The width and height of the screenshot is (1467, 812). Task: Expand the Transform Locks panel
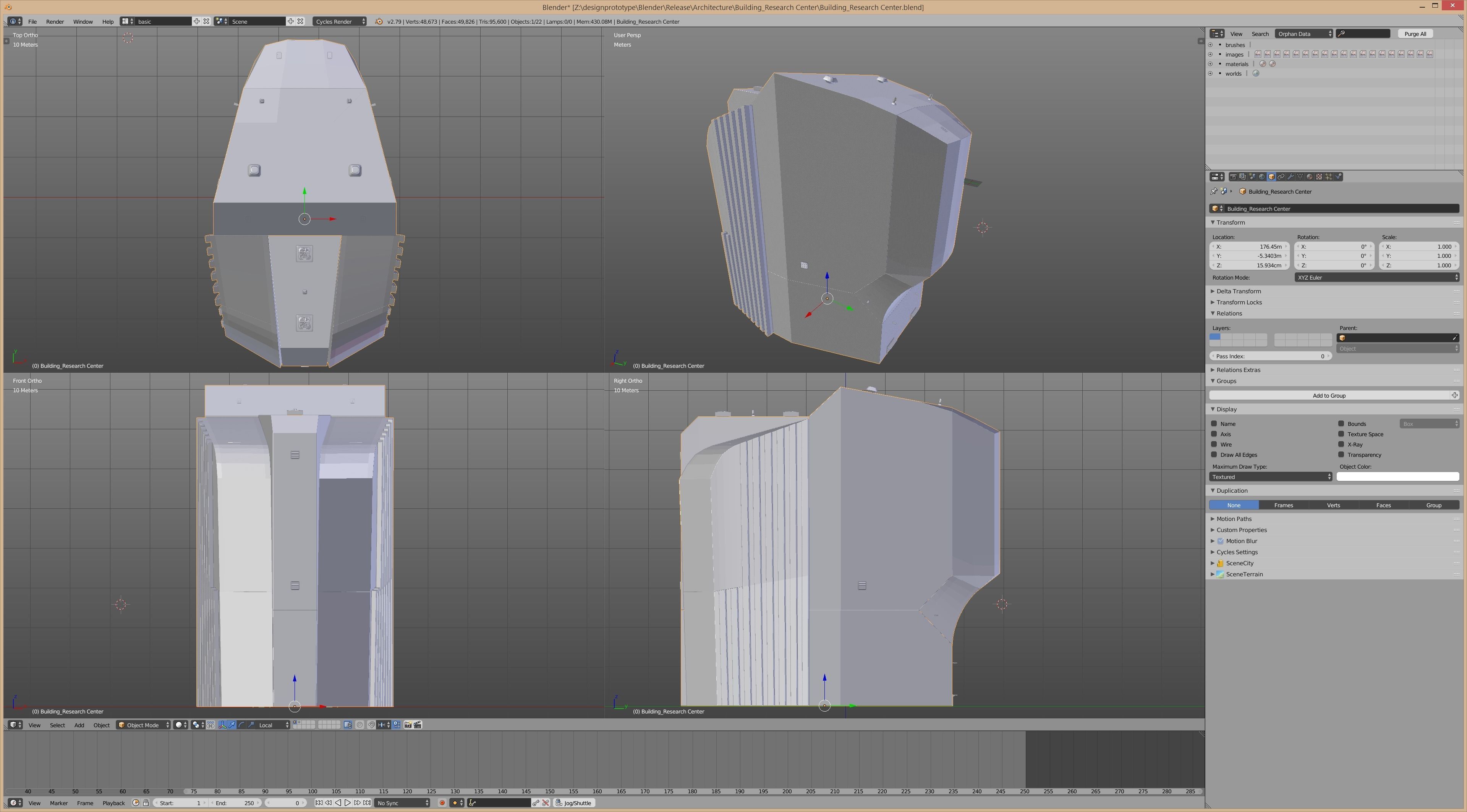point(1239,302)
